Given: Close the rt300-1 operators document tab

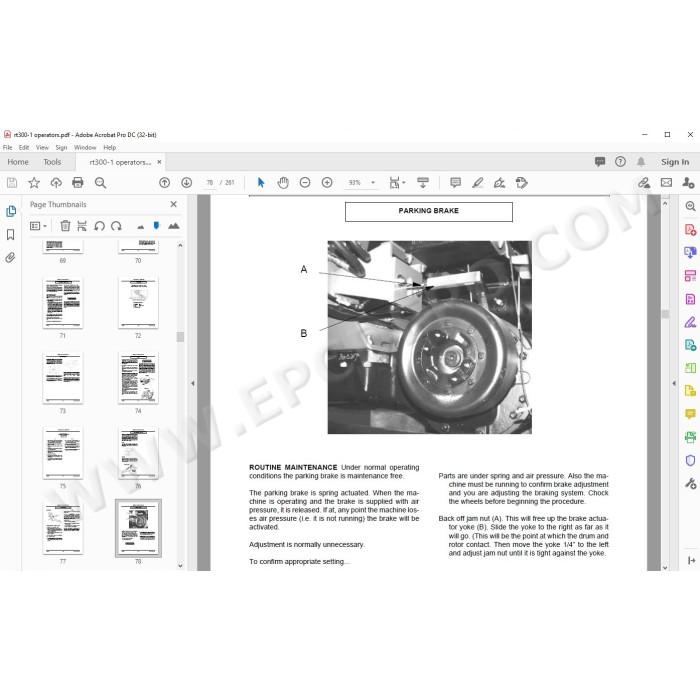Looking at the screenshot, I should (x=159, y=162).
